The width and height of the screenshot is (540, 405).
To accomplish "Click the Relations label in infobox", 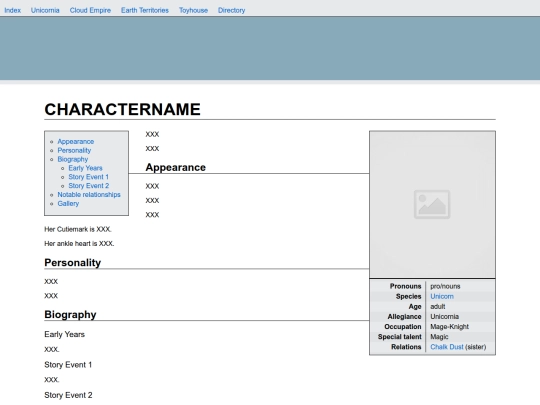I will pos(406,347).
